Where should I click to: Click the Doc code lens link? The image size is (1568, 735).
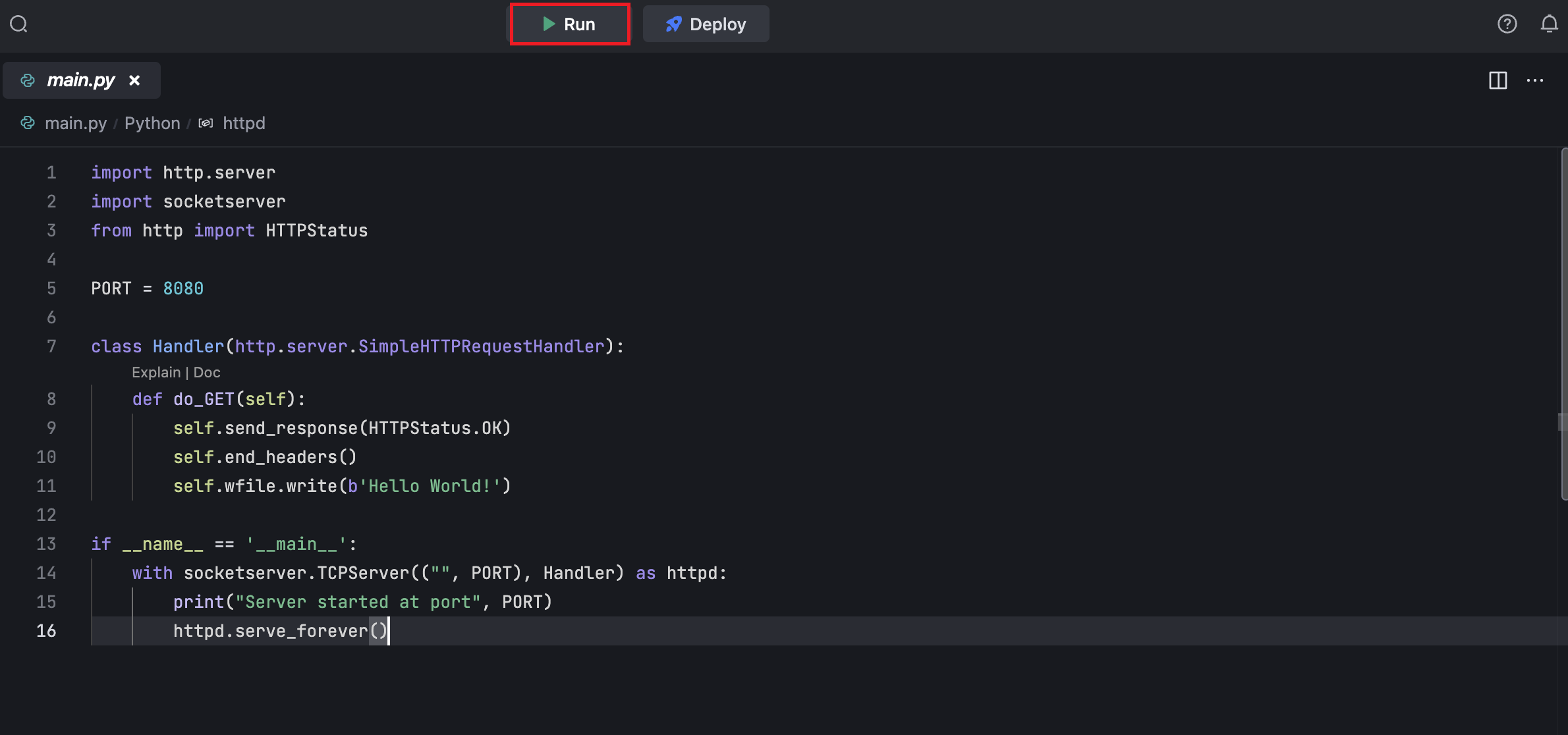207,373
